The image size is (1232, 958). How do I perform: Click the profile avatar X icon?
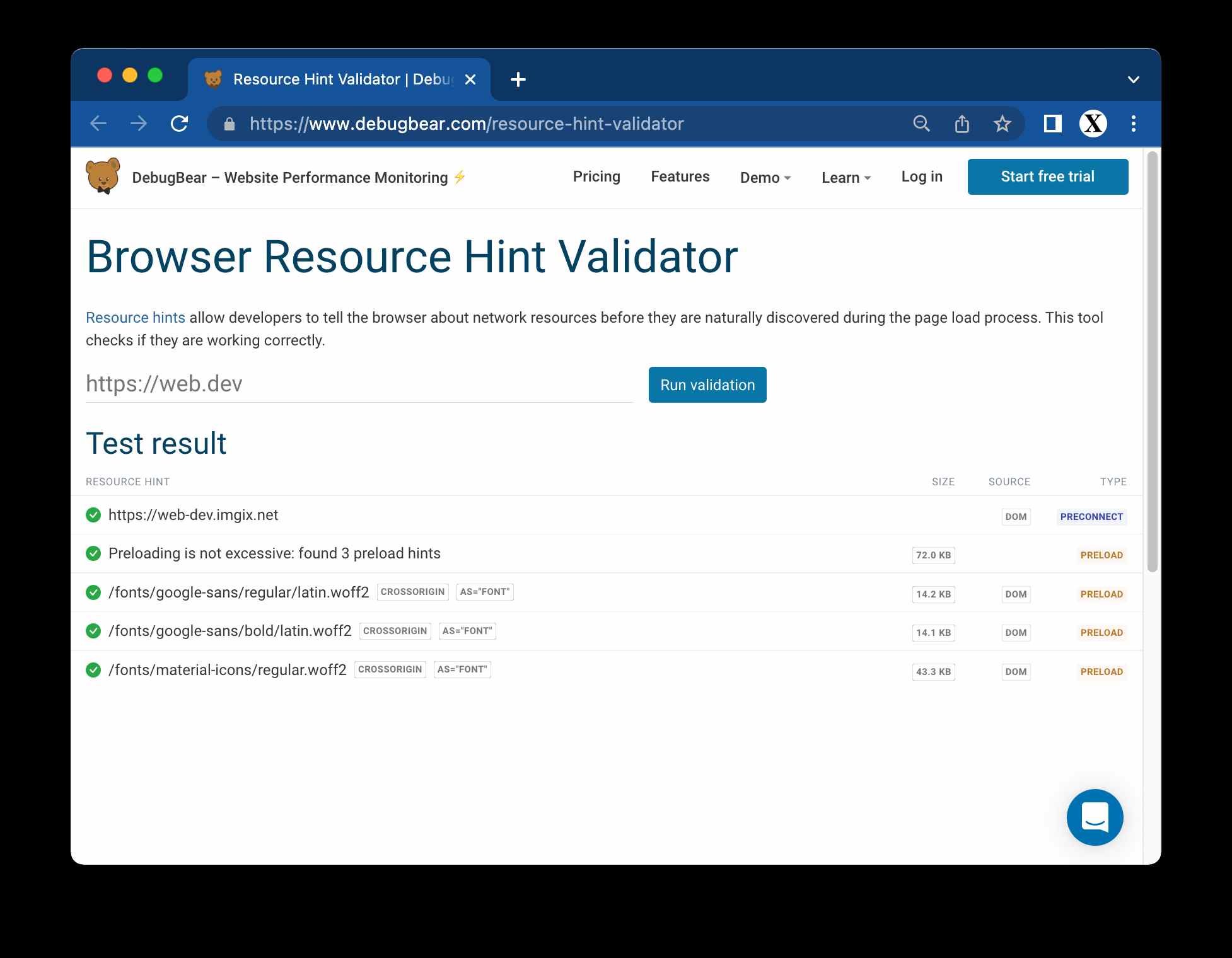(1093, 124)
